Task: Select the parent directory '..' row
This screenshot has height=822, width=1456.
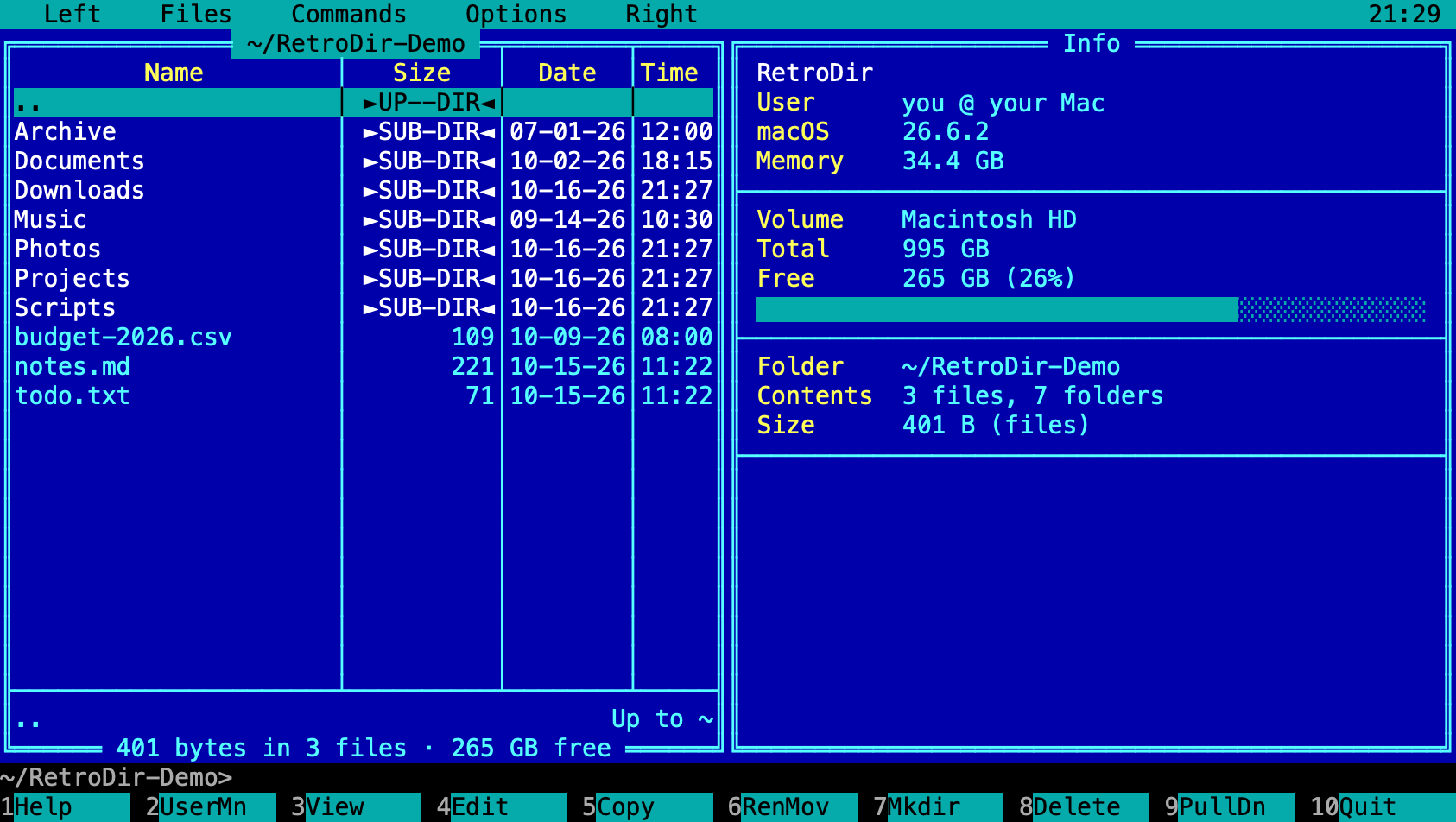Action: tap(364, 103)
